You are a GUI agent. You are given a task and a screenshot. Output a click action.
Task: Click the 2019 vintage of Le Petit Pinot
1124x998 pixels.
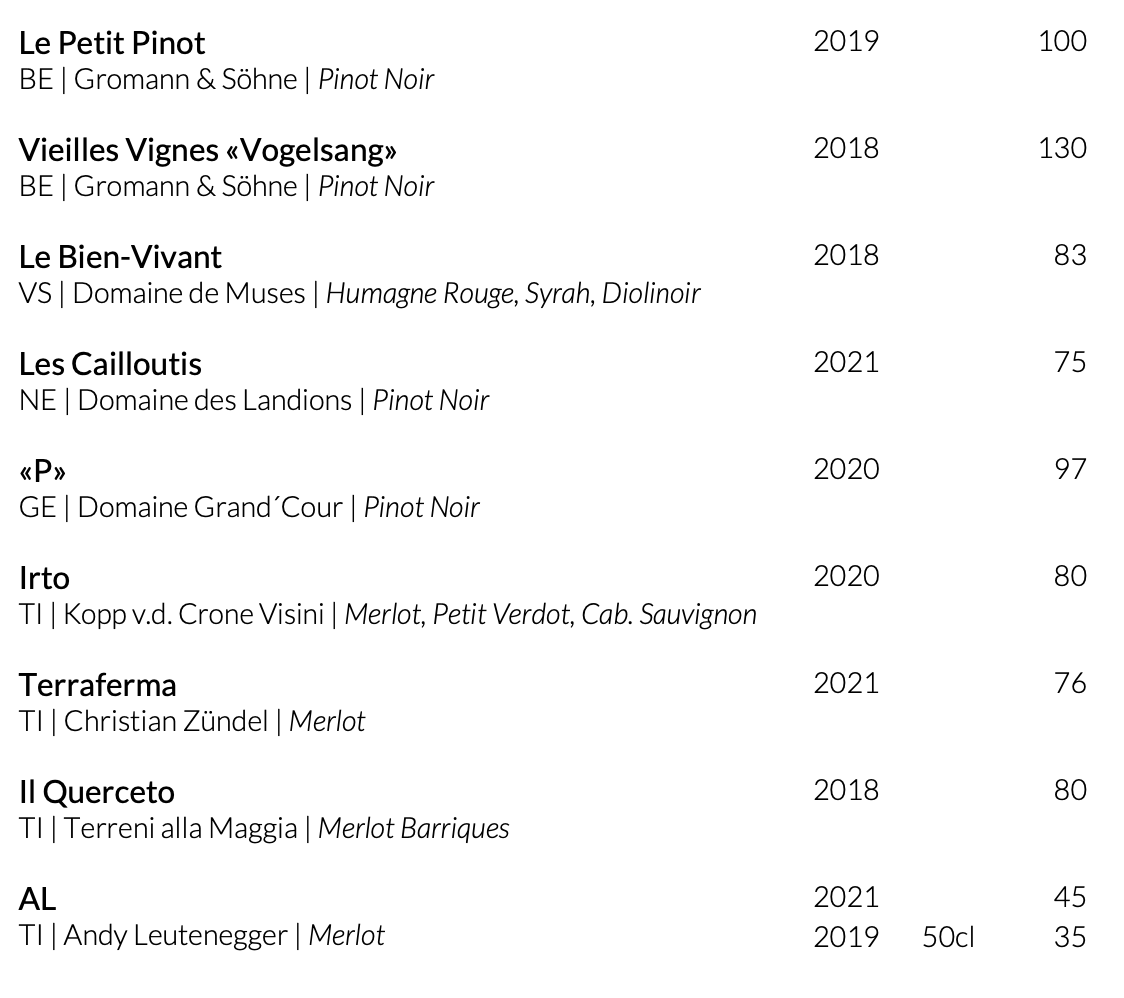[x=846, y=41]
